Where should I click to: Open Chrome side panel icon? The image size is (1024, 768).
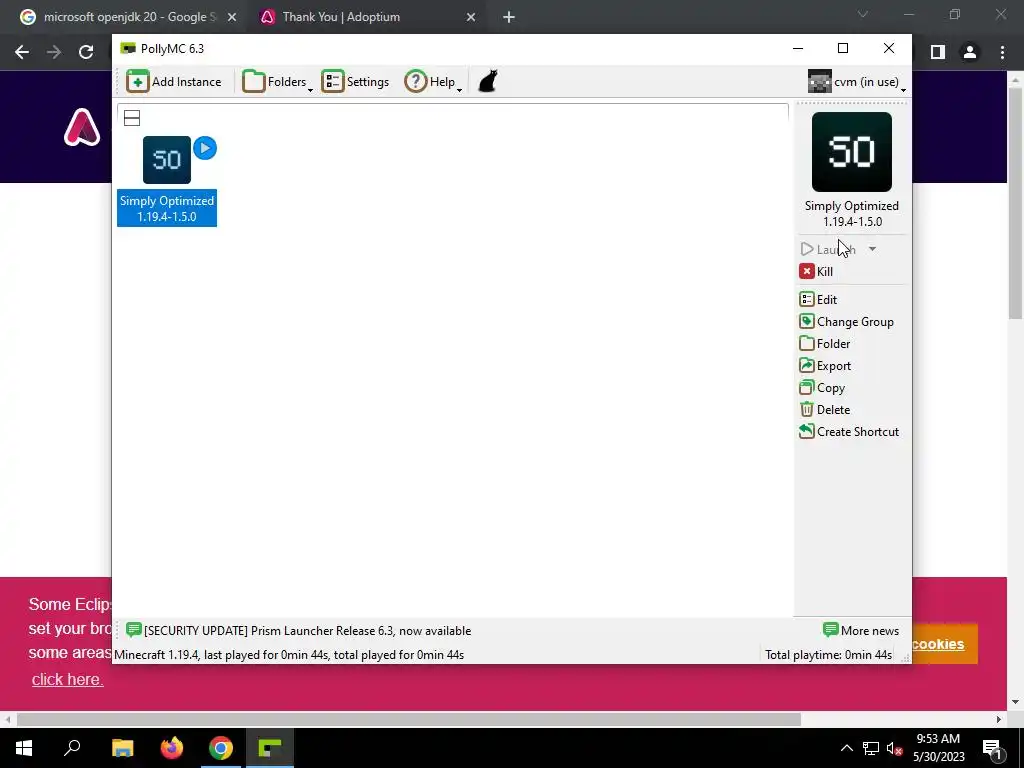pos(938,52)
